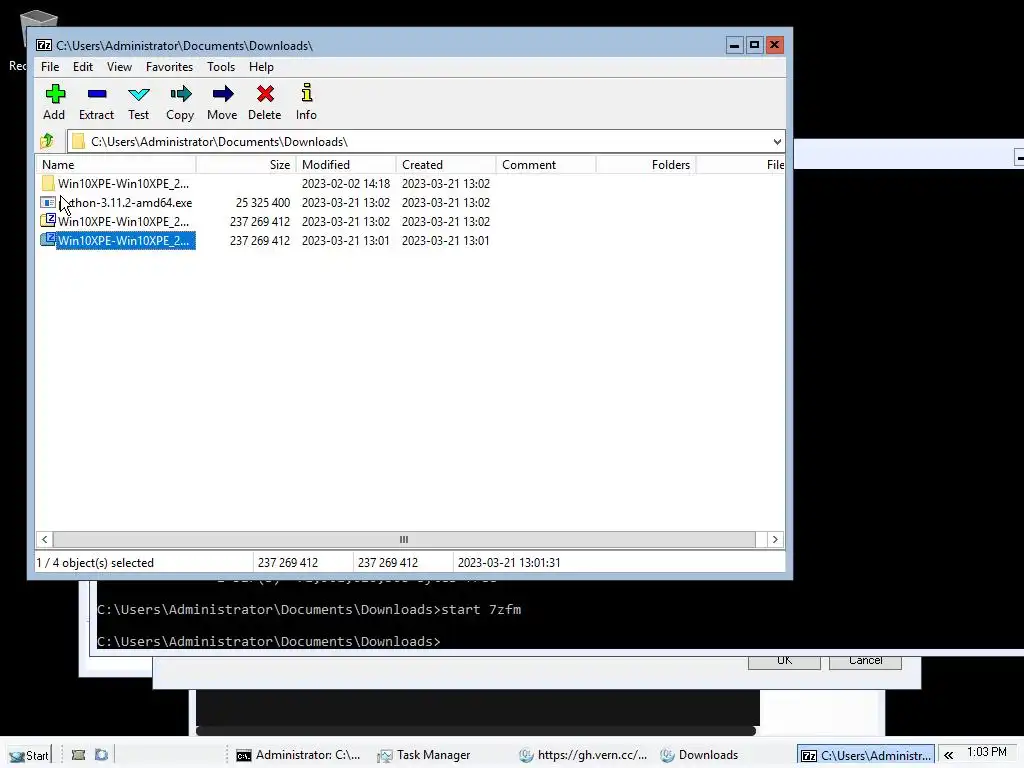Switch to Downloads taskbar item
Screen dimensions: 1024x768
pos(699,755)
